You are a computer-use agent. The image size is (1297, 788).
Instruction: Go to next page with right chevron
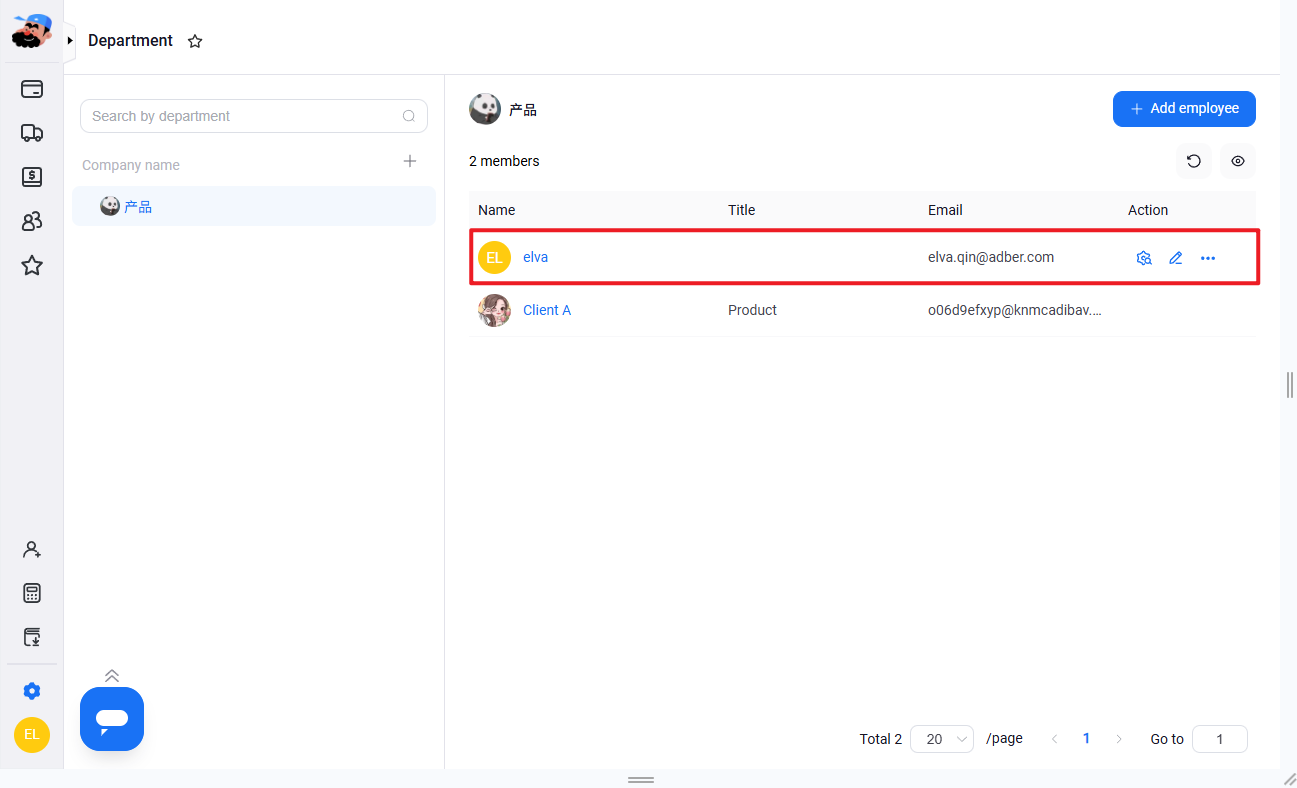(x=1119, y=739)
